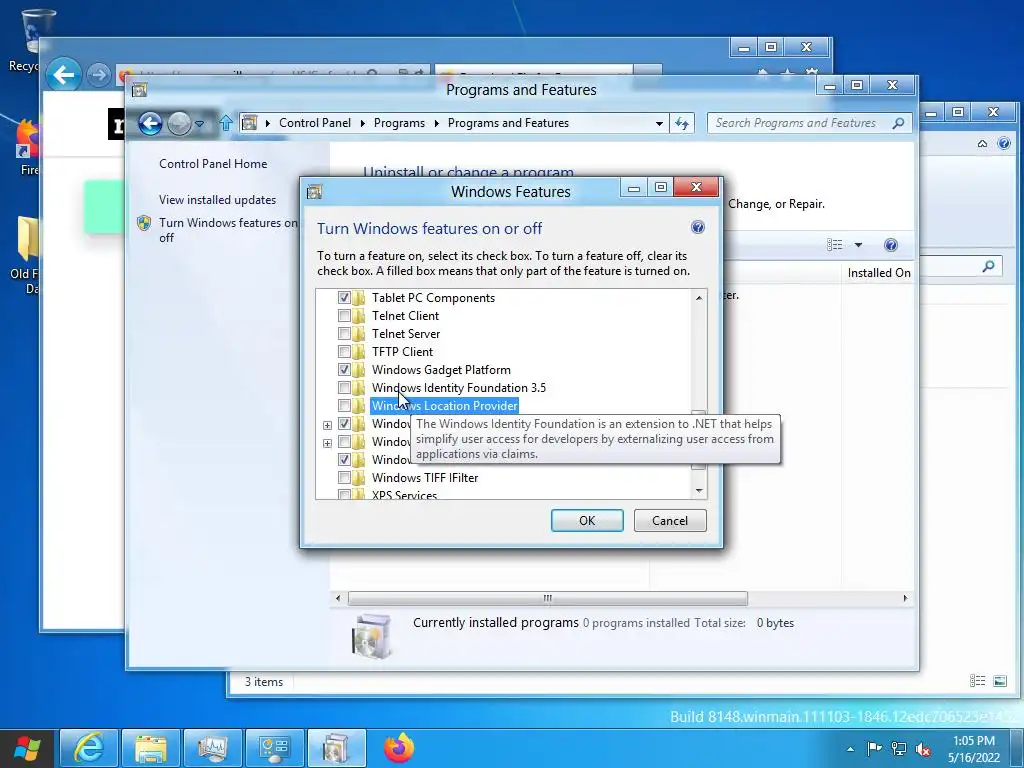The image size is (1024, 768).
Task: Check Windows Identity Foundation 3.5 checkbox
Action: coord(344,388)
